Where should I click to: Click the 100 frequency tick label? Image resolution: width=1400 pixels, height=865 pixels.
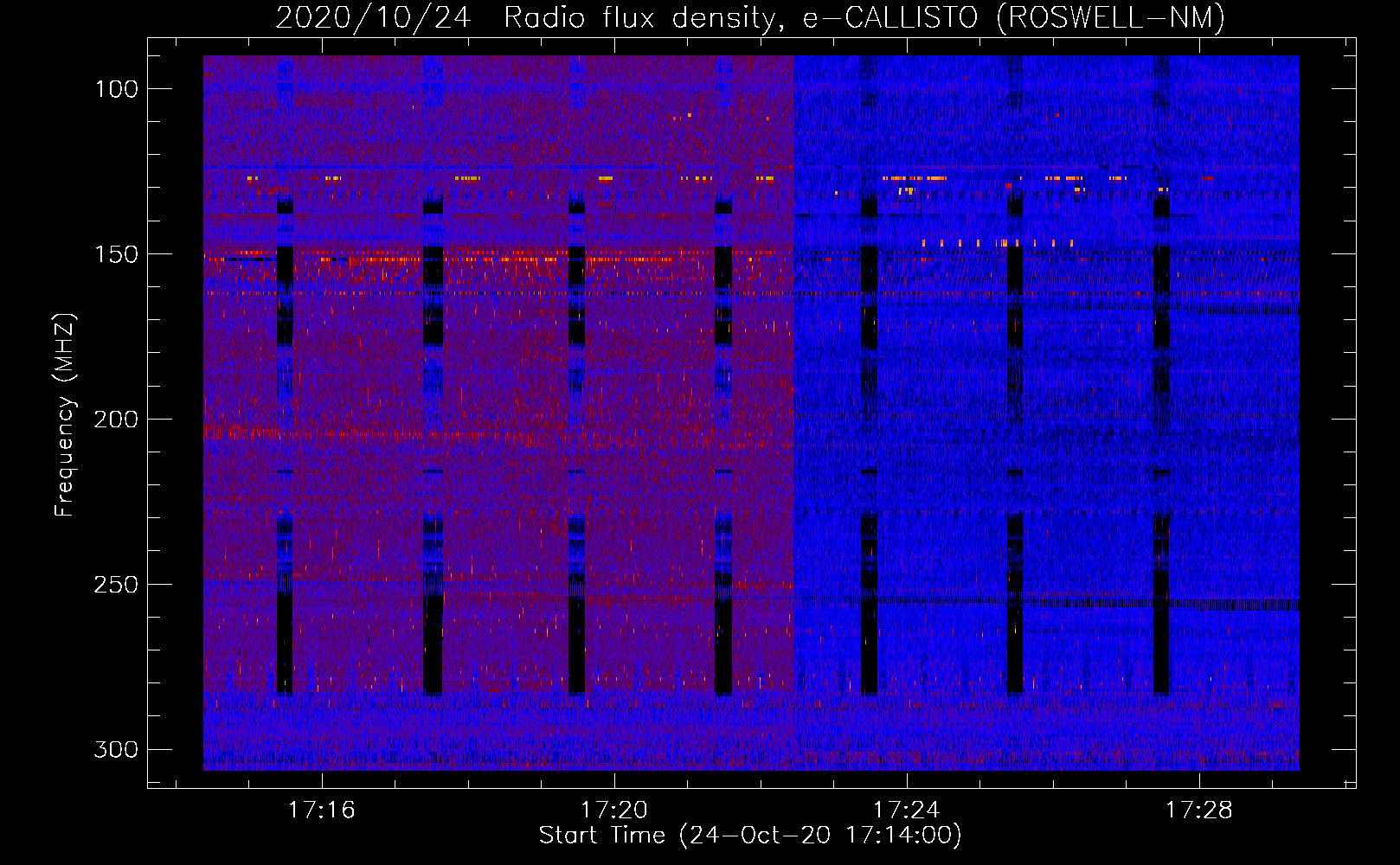click(116, 89)
